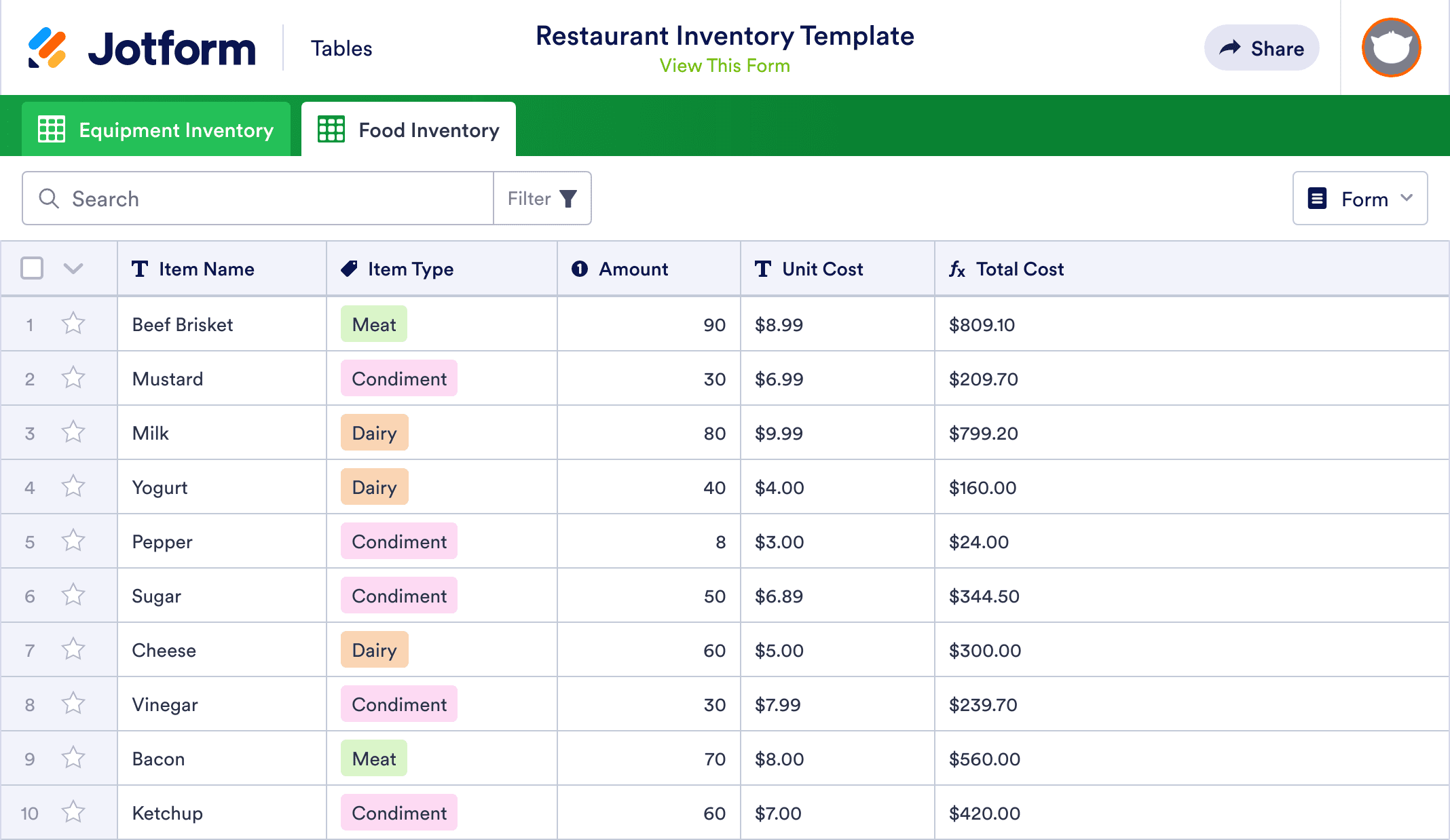Open the user avatar profile icon
The image size is (1450, 840).
coord(1391,48)
